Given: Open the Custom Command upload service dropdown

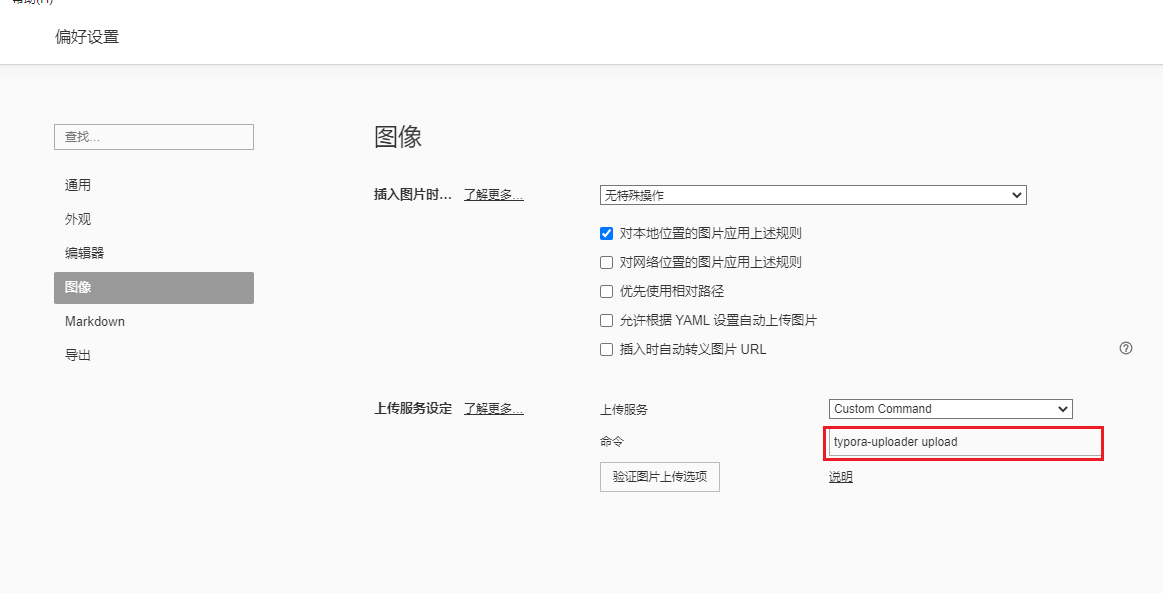Looking at the screenshot, I should pos(951,408).
